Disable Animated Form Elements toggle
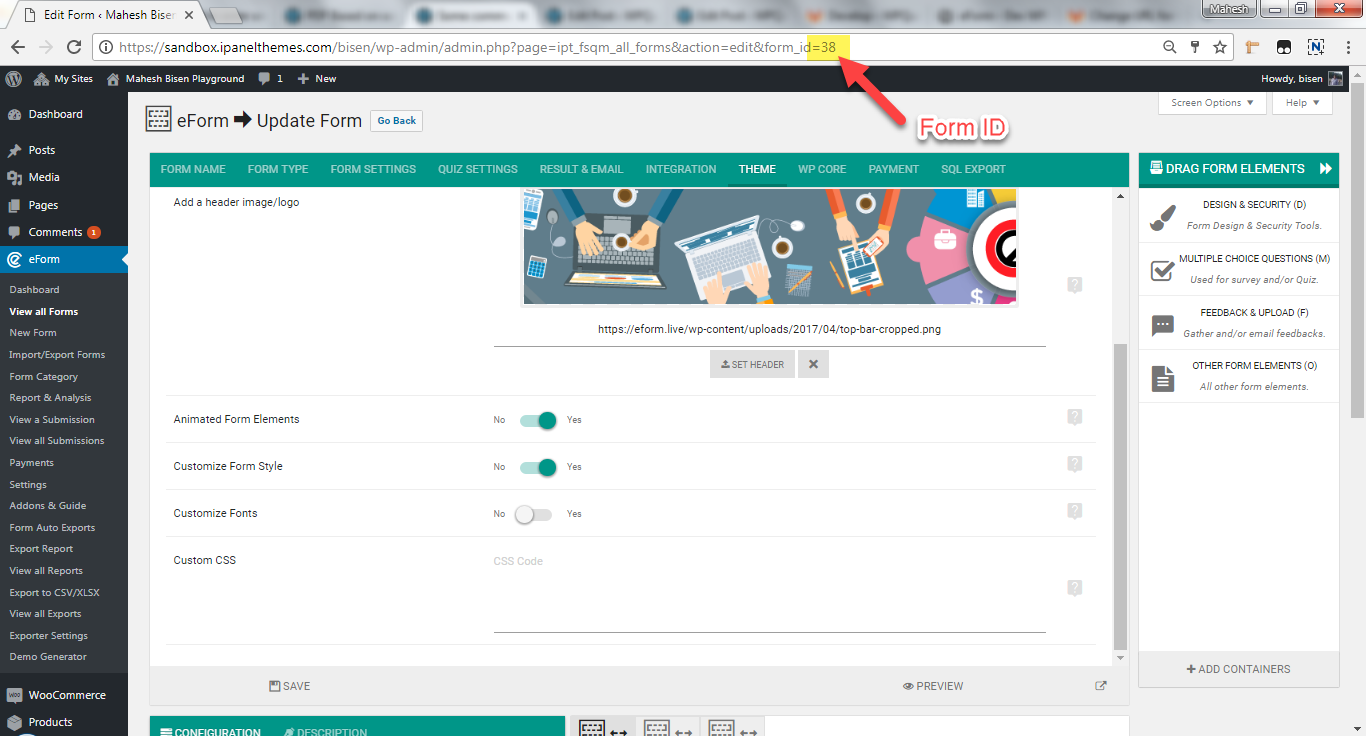This screenshot has width=1366, height=736. tap(537, 420)
